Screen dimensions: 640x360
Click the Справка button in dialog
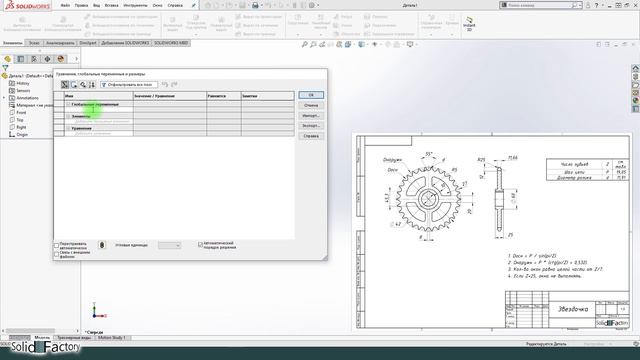311,136
